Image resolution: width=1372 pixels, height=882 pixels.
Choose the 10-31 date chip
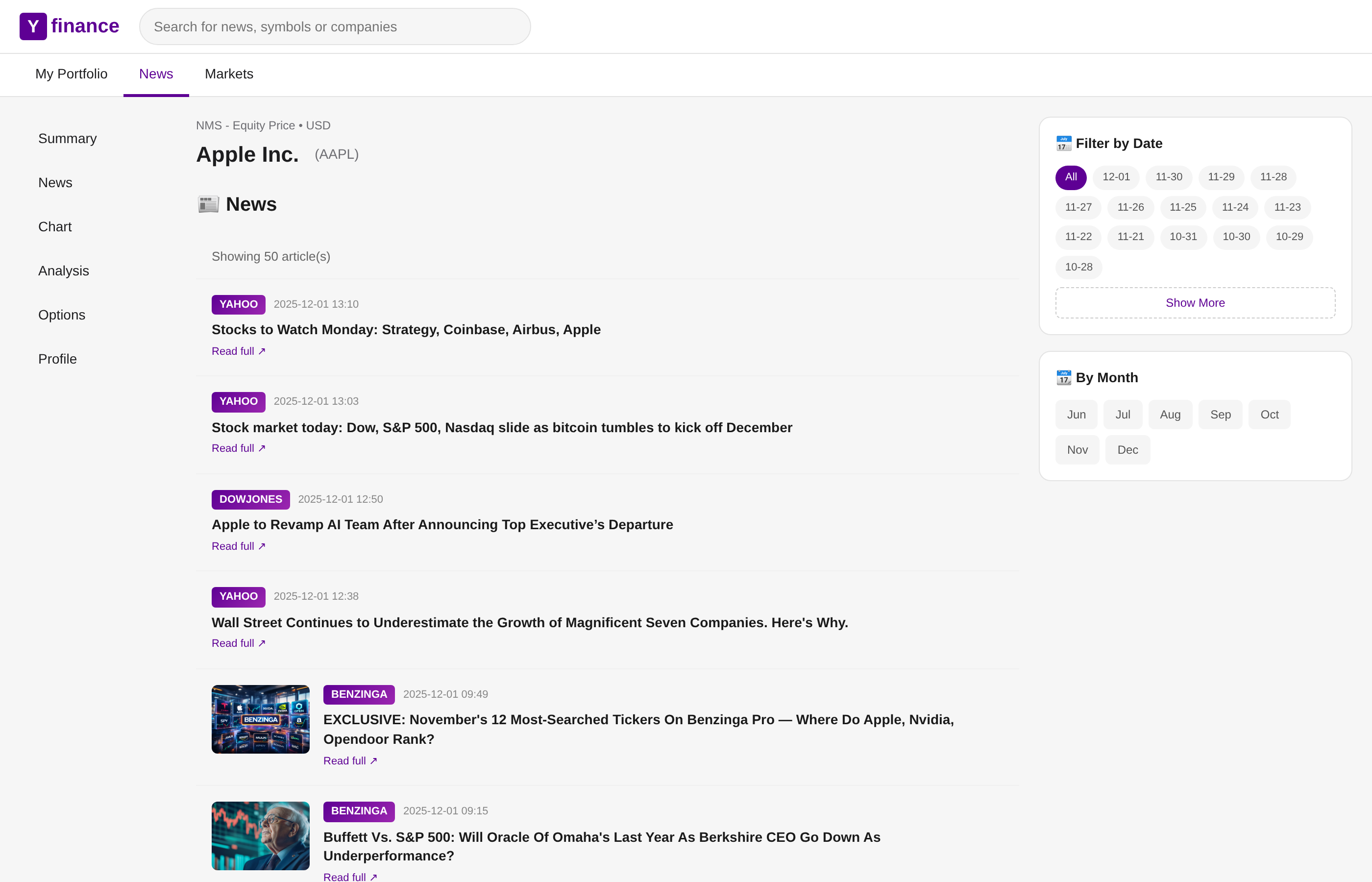[1183, 237]
